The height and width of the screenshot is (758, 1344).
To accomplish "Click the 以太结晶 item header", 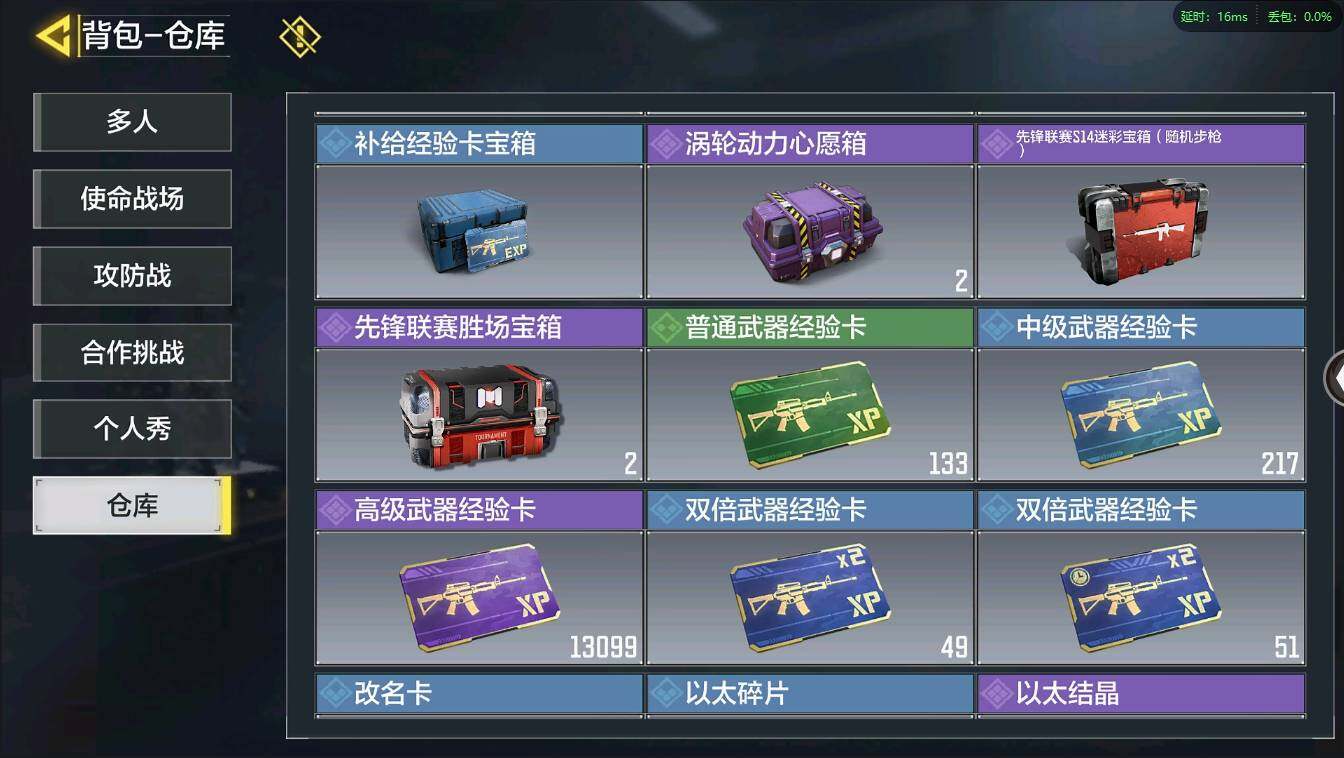I will [x=1141, y=694].
